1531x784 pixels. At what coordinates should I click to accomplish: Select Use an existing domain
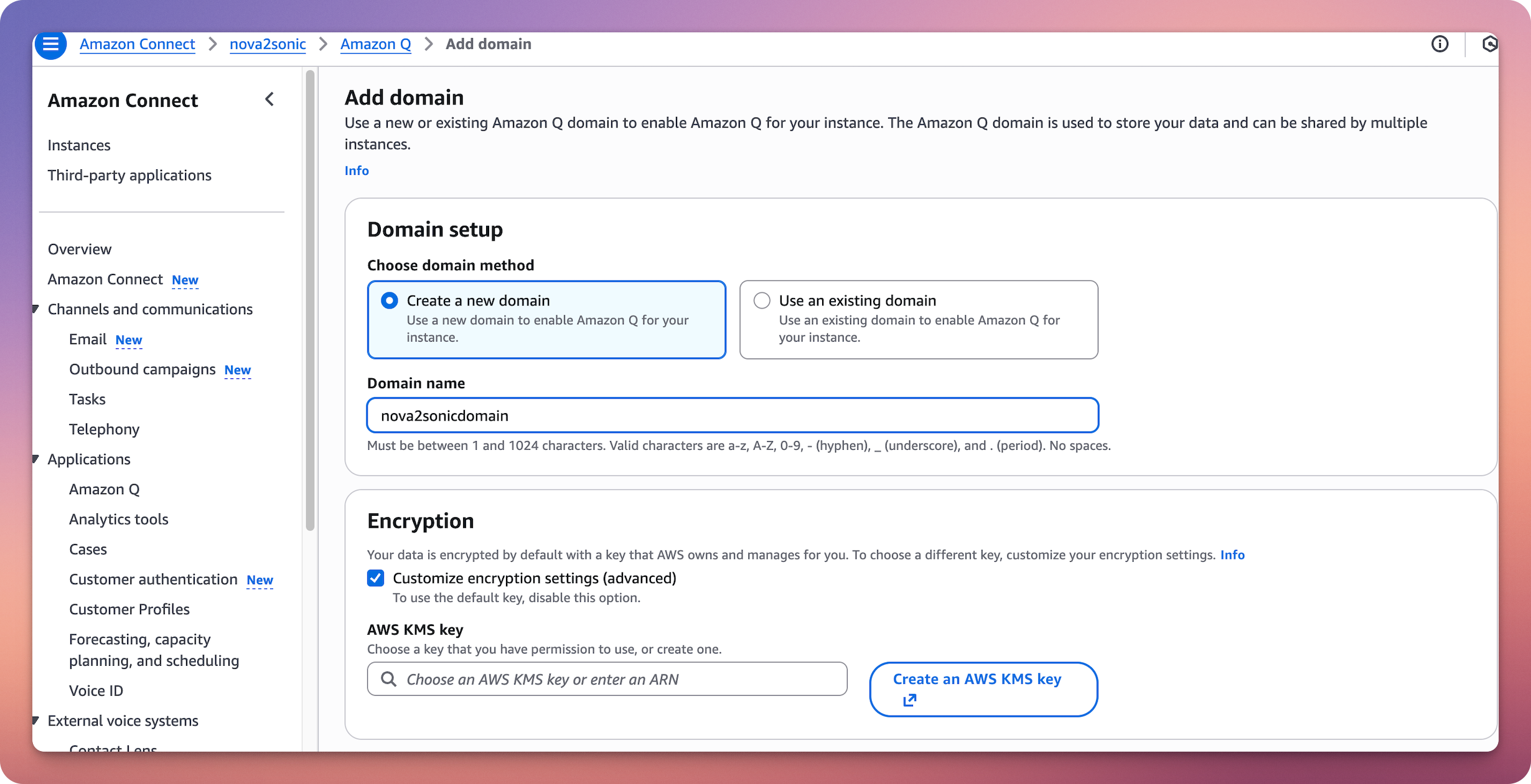click(x=761, y=300)
